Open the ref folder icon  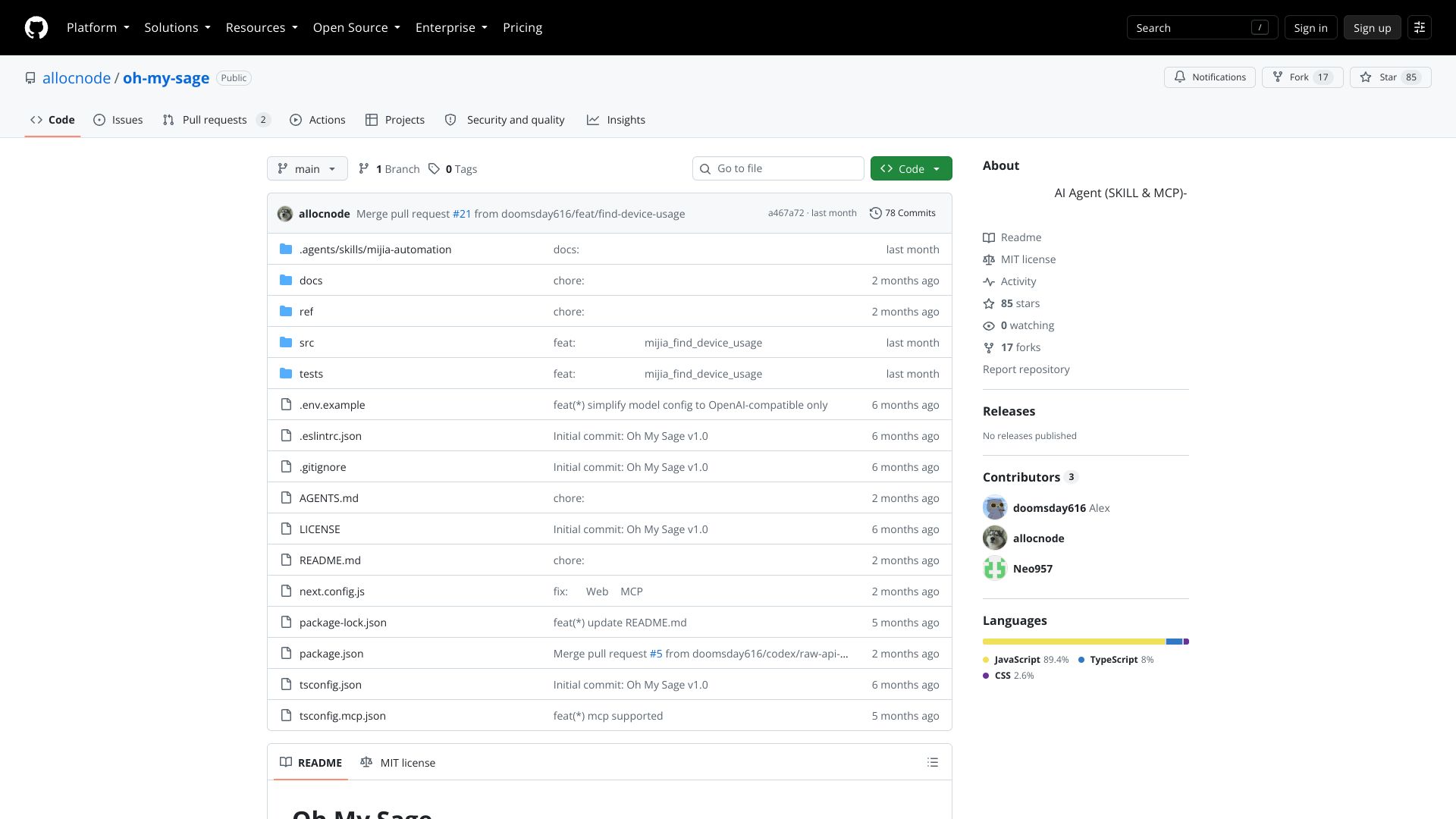(286, 312)
